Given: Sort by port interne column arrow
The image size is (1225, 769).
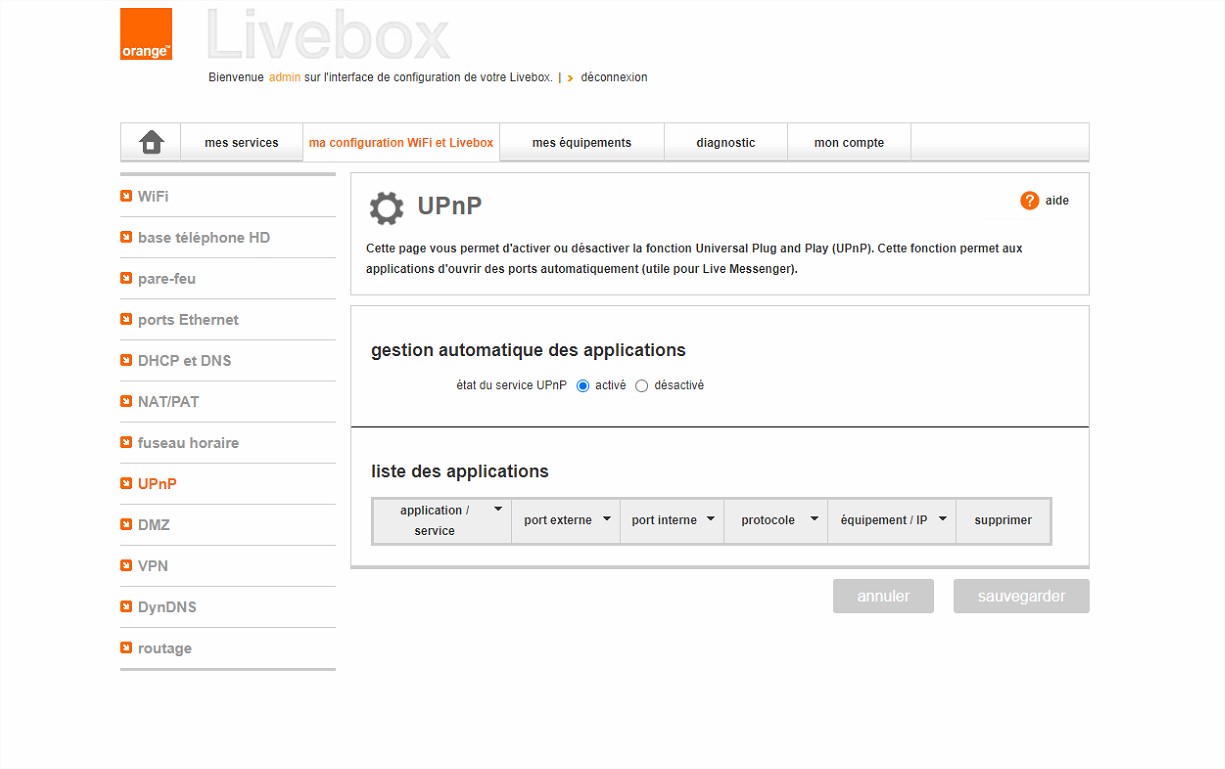Looking at the screenshot, I should click(710, 519).
